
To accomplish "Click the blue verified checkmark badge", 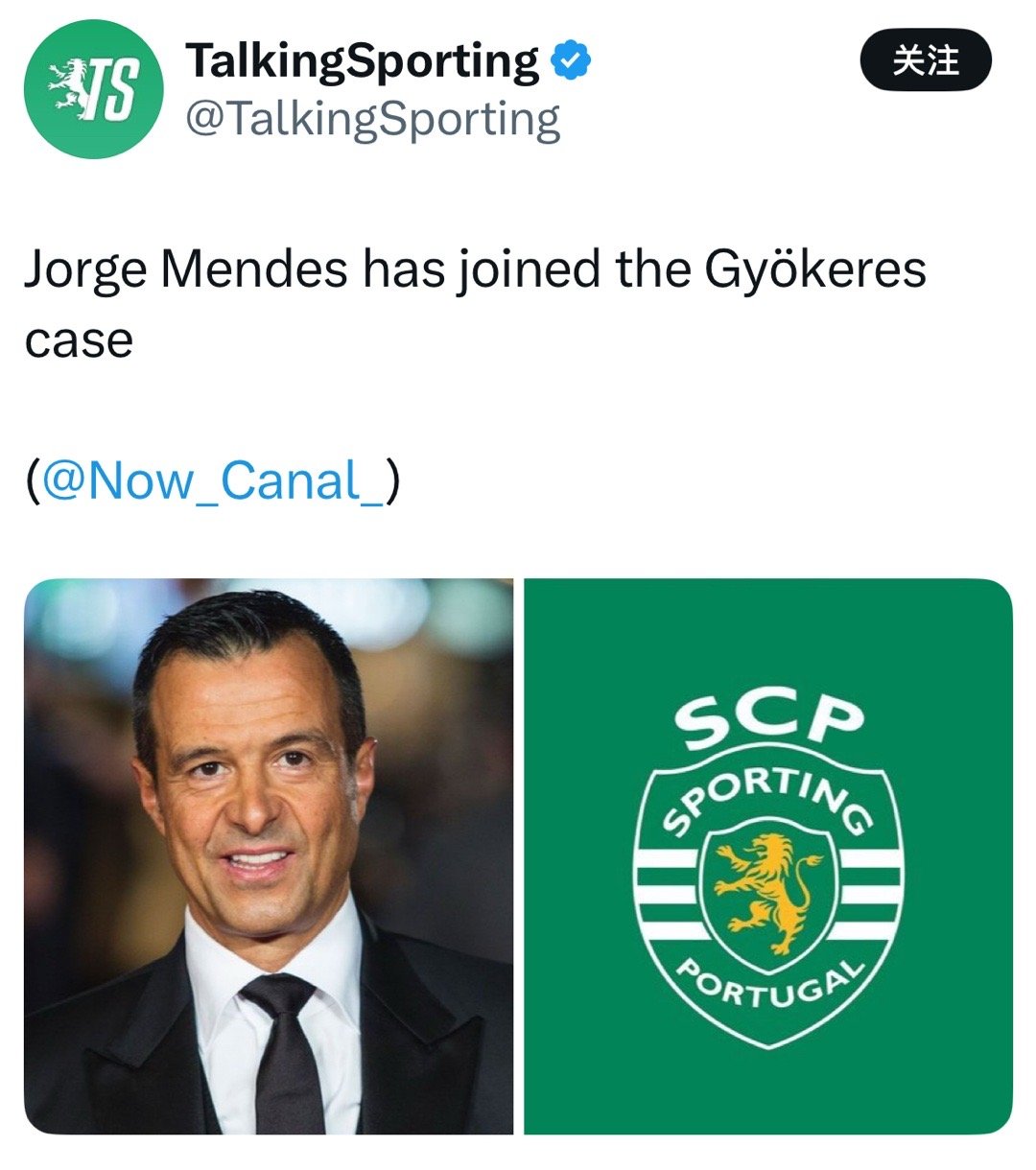I will coord(572,60).
